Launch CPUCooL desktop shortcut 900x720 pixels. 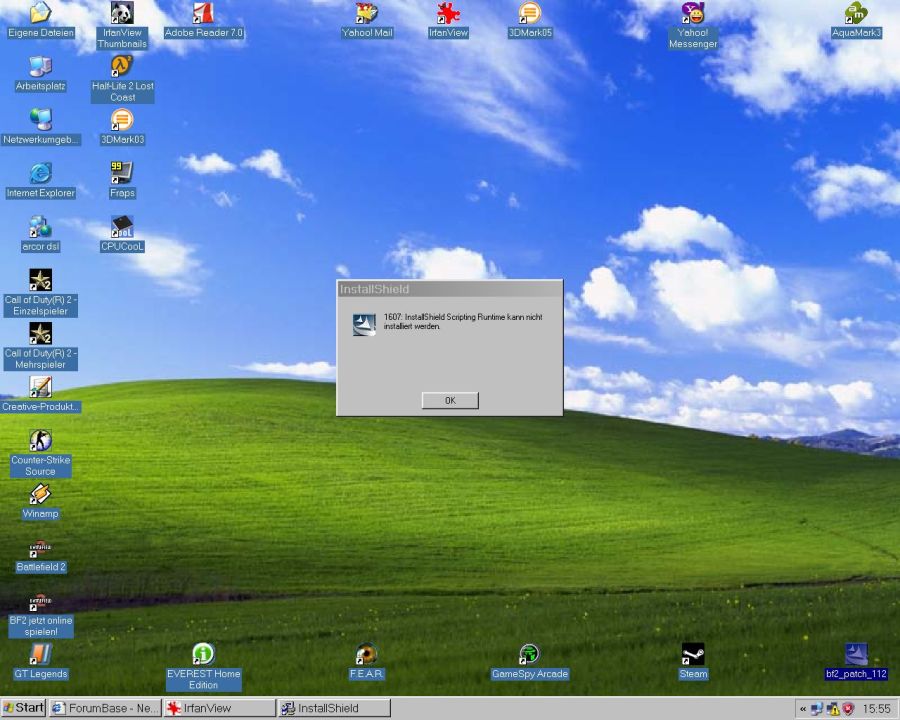click(122, 234)
